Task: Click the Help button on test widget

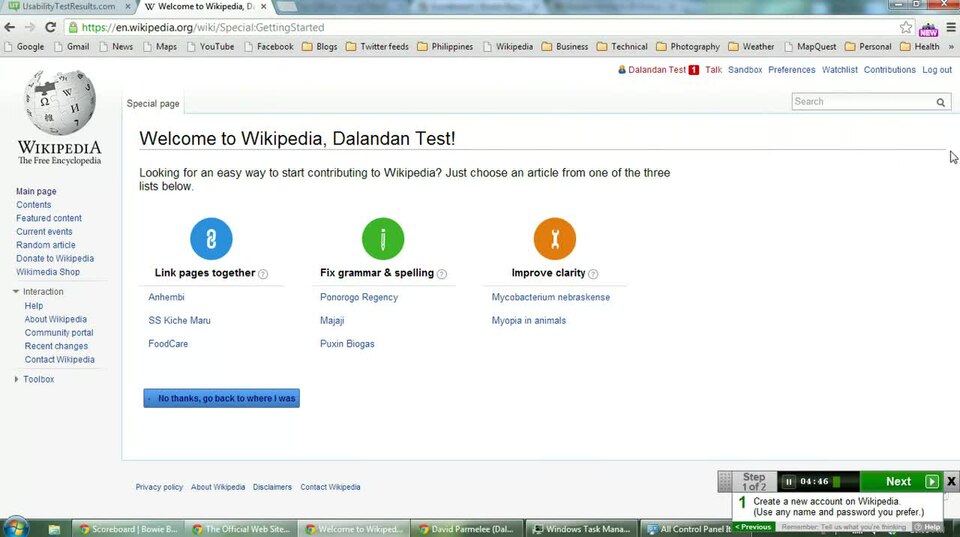Action: (928, 527)
